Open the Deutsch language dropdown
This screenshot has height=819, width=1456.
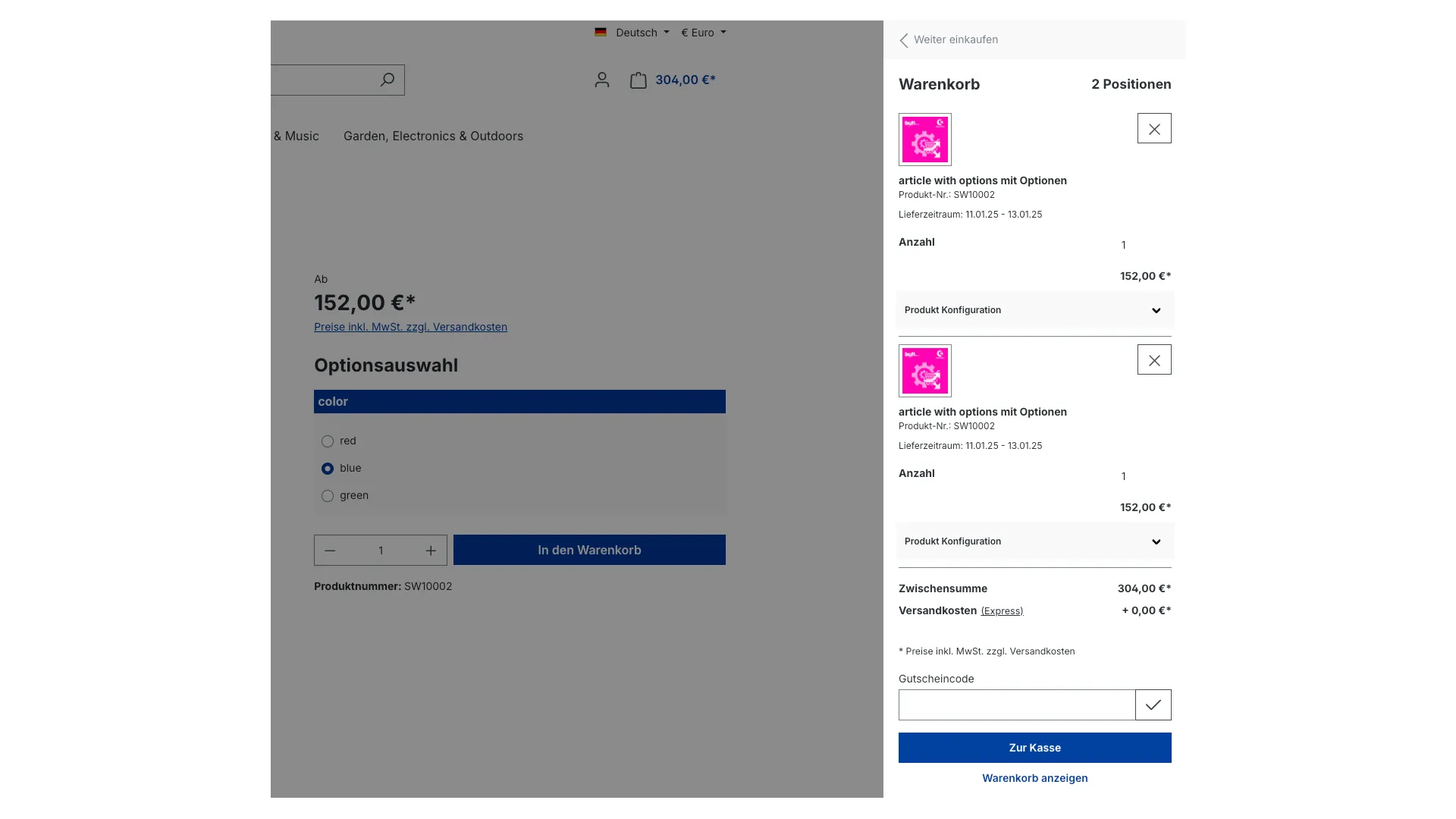pyautogui.click(x=637, y=33)
